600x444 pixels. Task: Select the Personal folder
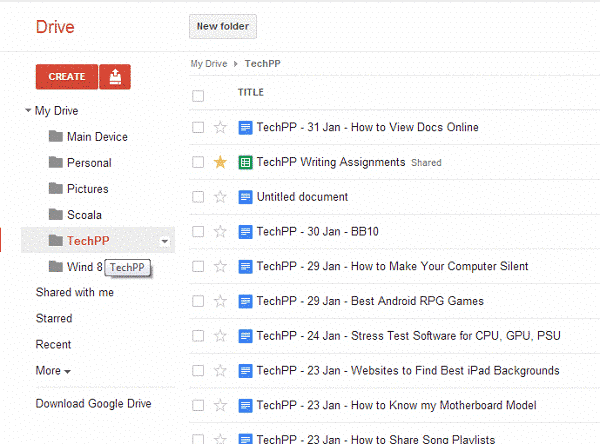[89, 163]
